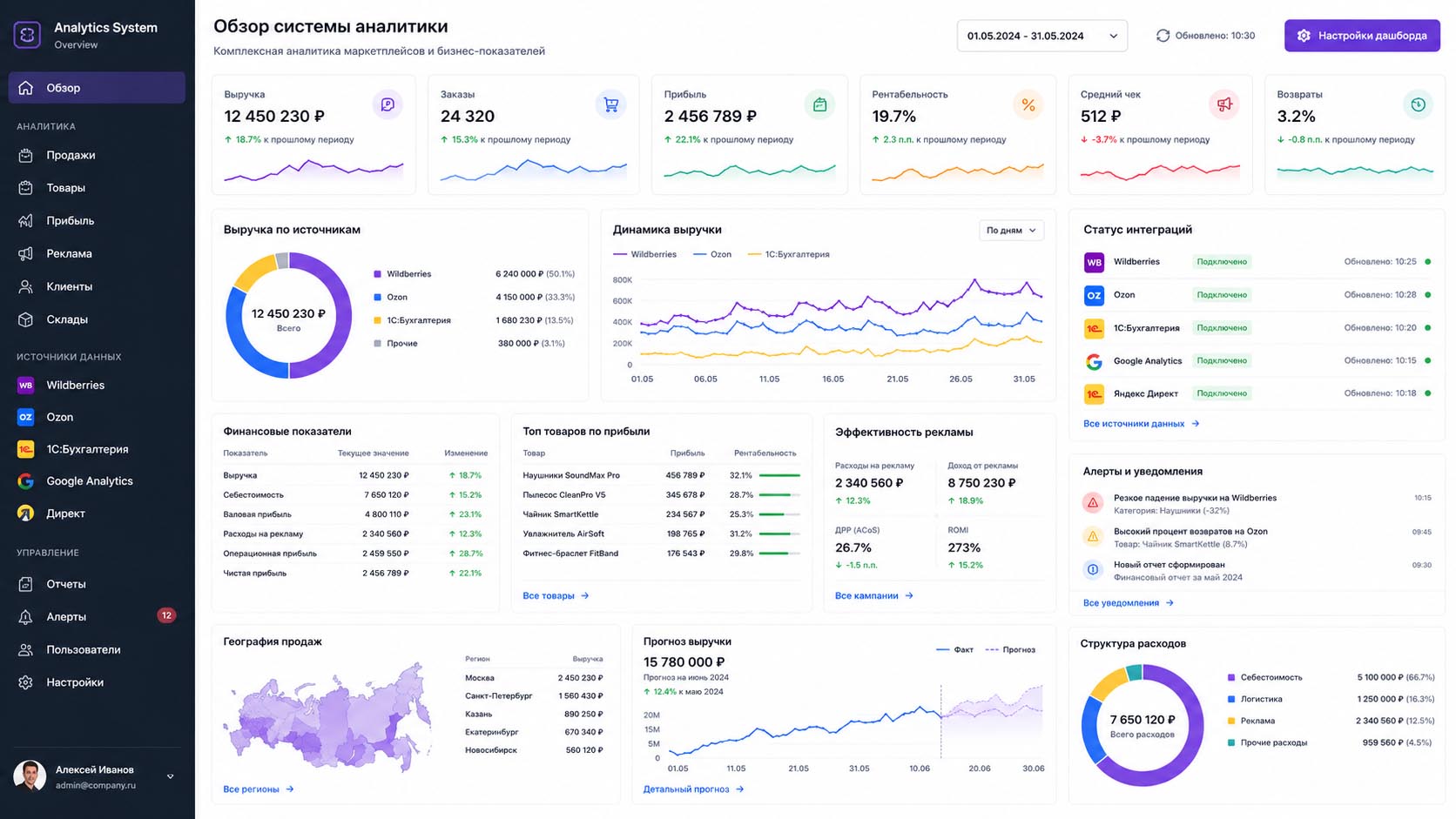Image resolution: width=1456 pixels, height=819 pixels.
Task: Open Пользователи page
Action: point(97,649)
